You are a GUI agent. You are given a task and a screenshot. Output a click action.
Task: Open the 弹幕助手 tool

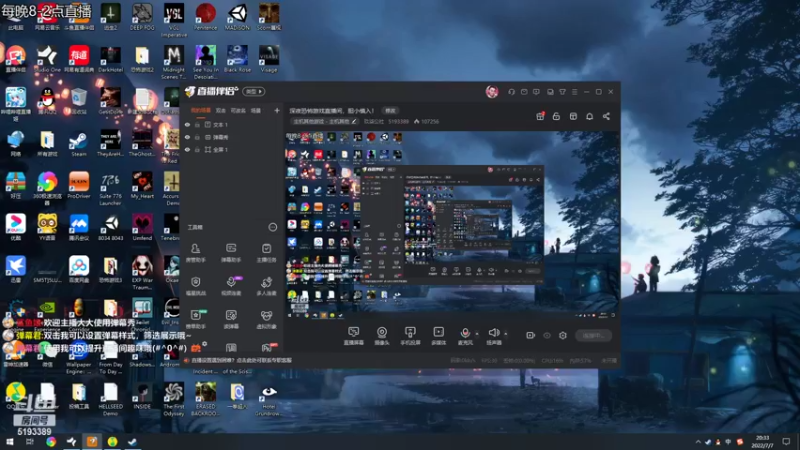(231, 253)
